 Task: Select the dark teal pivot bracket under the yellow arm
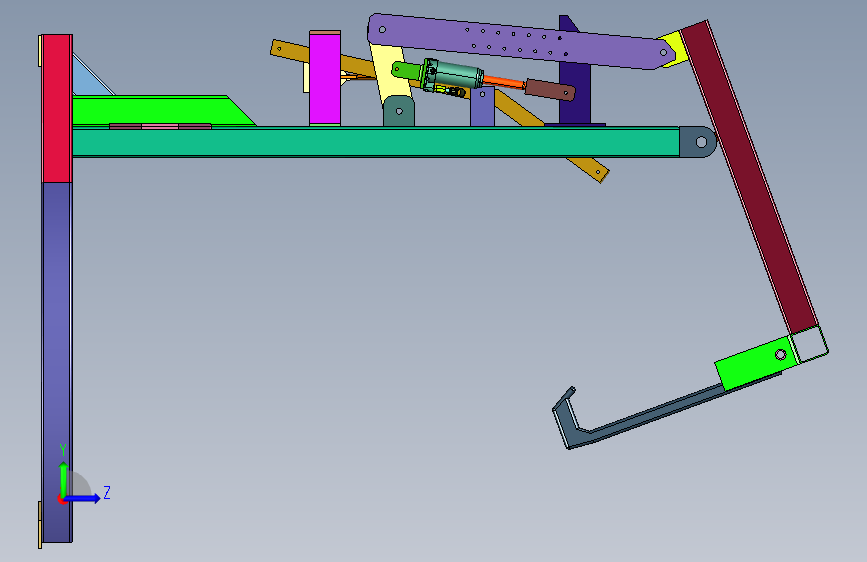click(x=399, y=111)
